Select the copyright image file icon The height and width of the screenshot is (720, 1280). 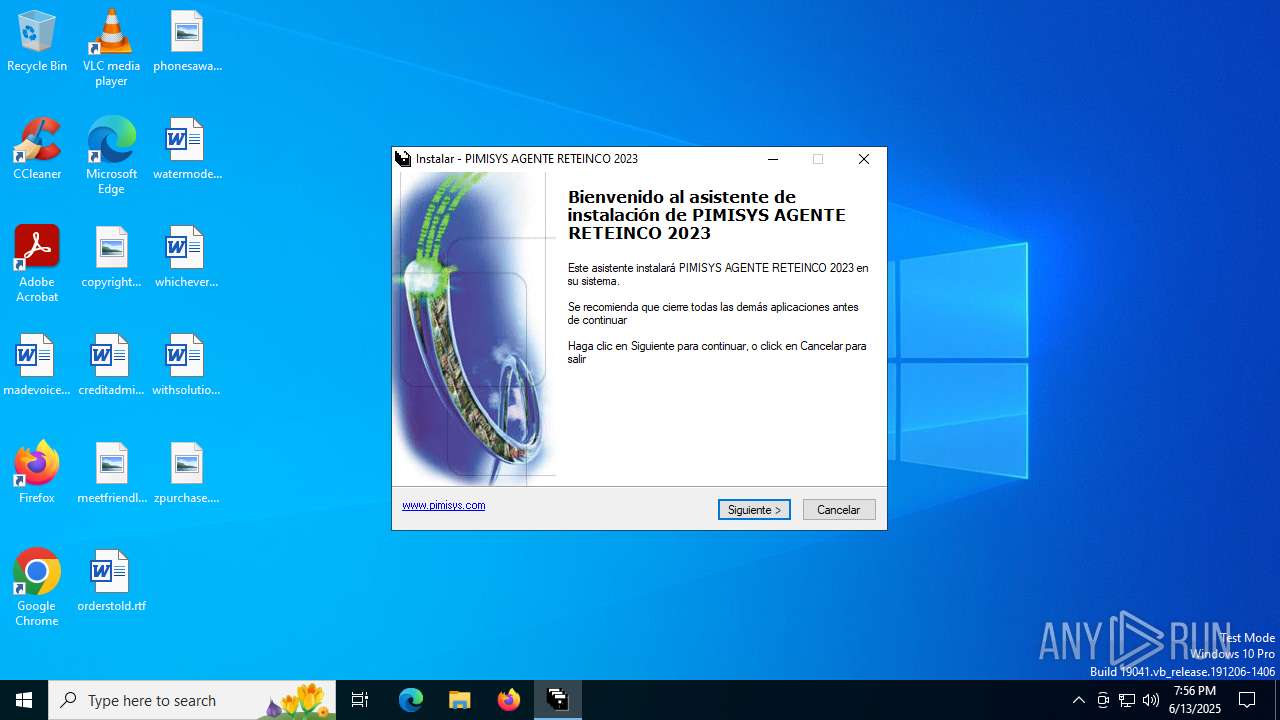point(111,257)
